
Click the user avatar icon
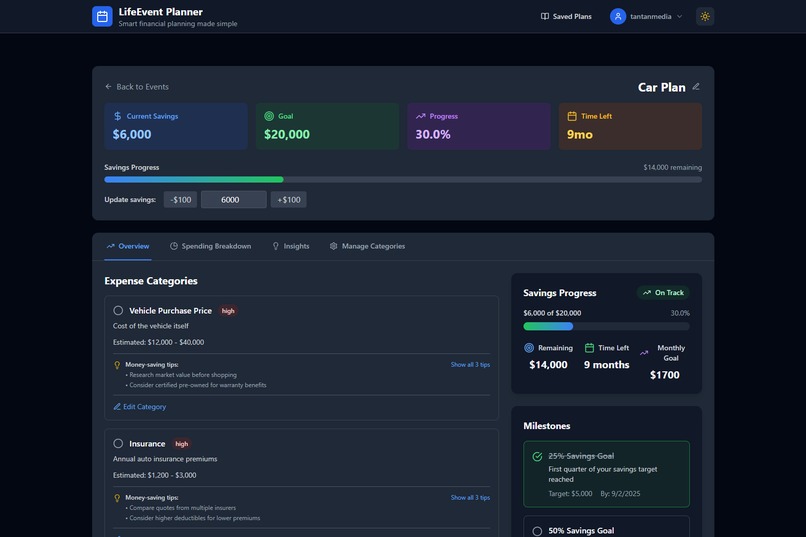pos(618,16)
